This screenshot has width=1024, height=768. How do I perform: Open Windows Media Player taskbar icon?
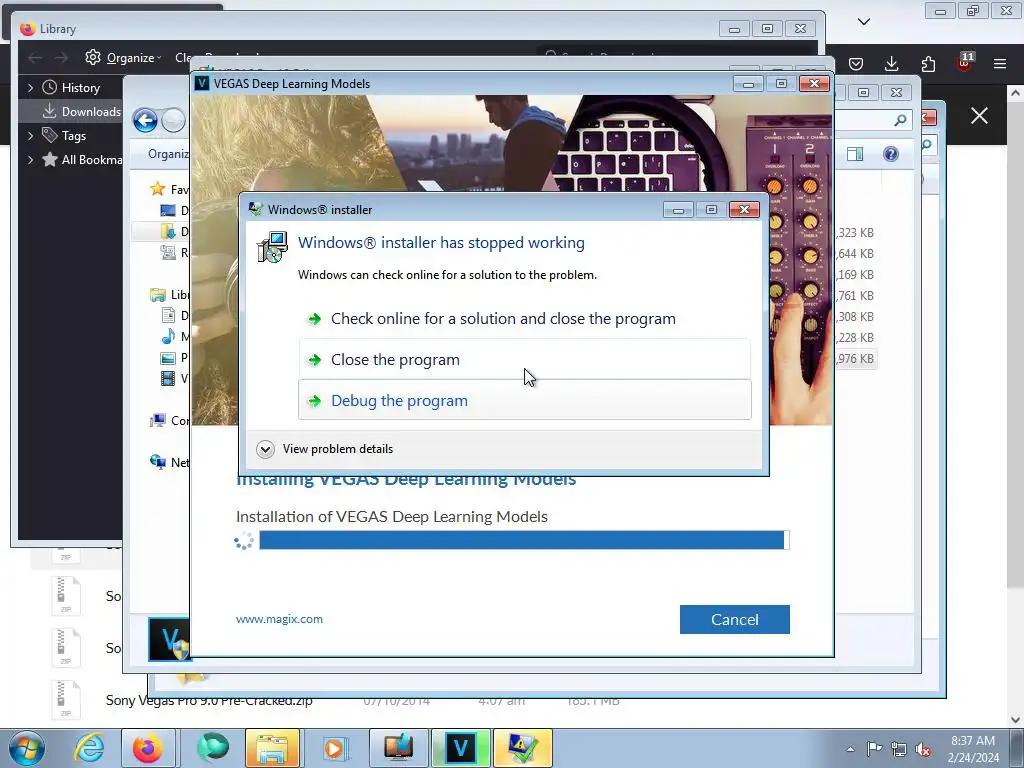[x=335, y=748]
